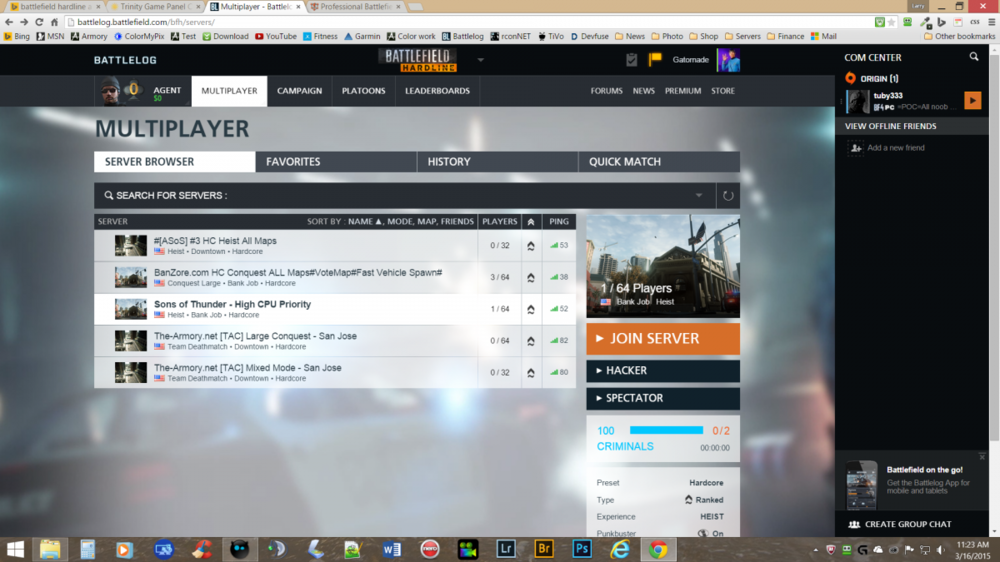Viewport: 1000px width, 562px height.
Task: Click the Galomade profile avatar
Action: (728, 60)
